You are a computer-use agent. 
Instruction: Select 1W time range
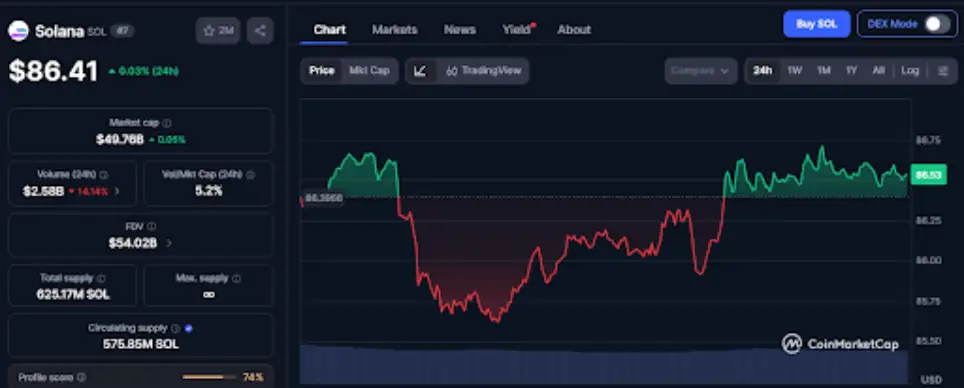pyautogui.click(x=794, y=71)
